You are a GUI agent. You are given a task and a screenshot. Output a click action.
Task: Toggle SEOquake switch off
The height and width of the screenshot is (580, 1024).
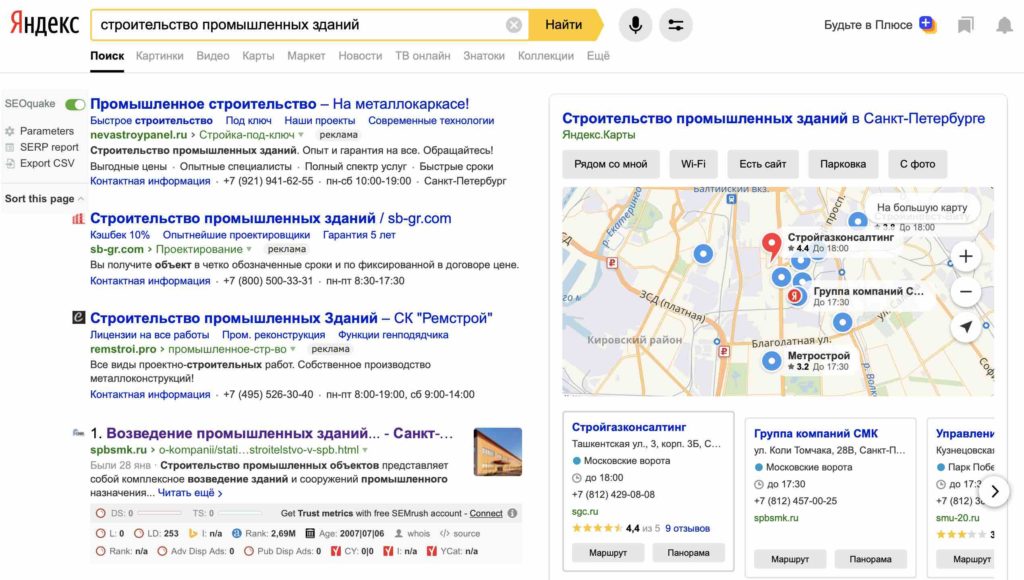click(75, 105)
